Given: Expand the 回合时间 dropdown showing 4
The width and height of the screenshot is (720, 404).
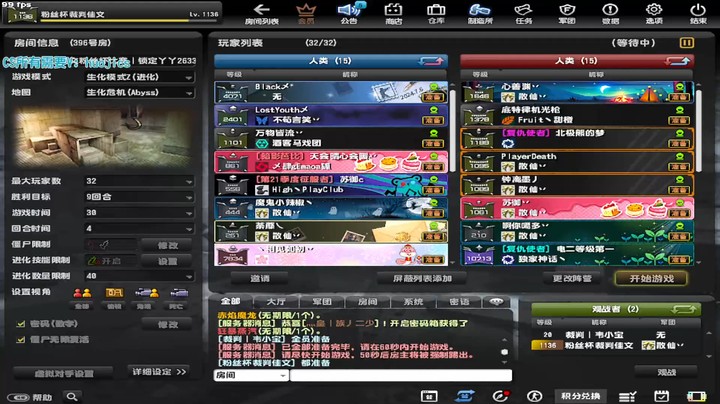Looking at the screenshot, I should tap(140, 229).
